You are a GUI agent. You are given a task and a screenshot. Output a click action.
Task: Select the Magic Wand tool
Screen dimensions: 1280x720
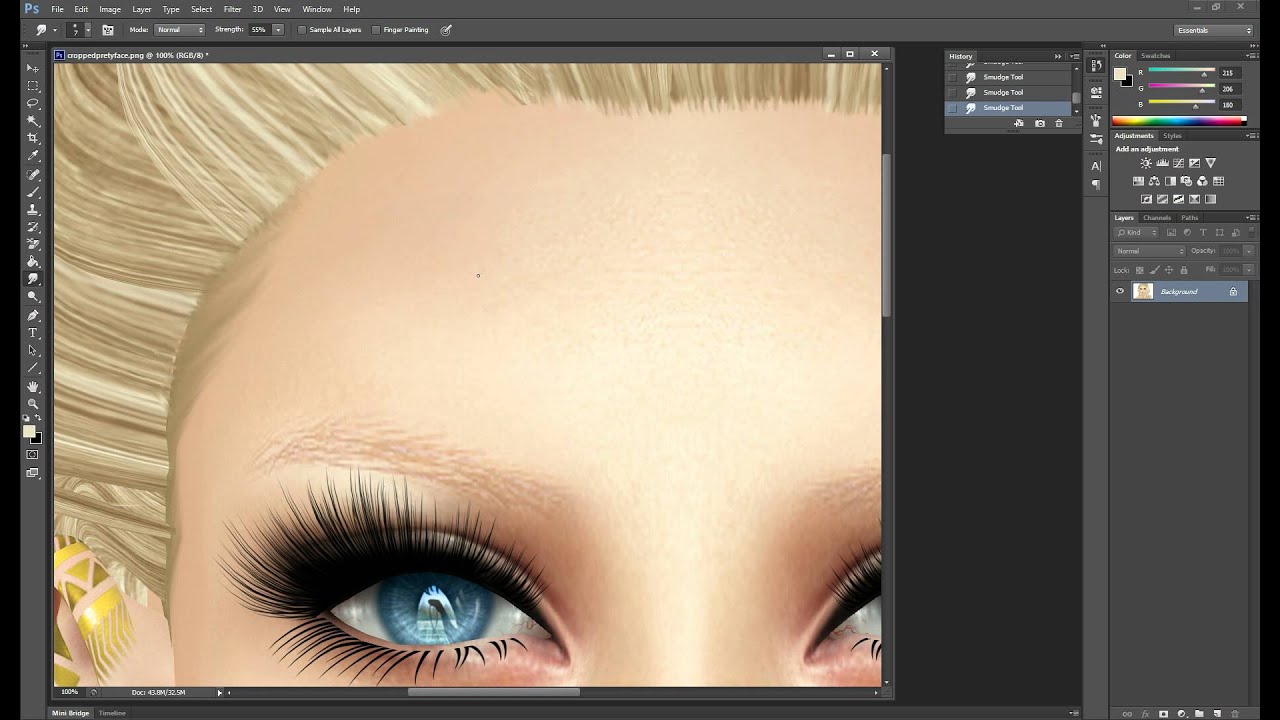pos(33,120)
